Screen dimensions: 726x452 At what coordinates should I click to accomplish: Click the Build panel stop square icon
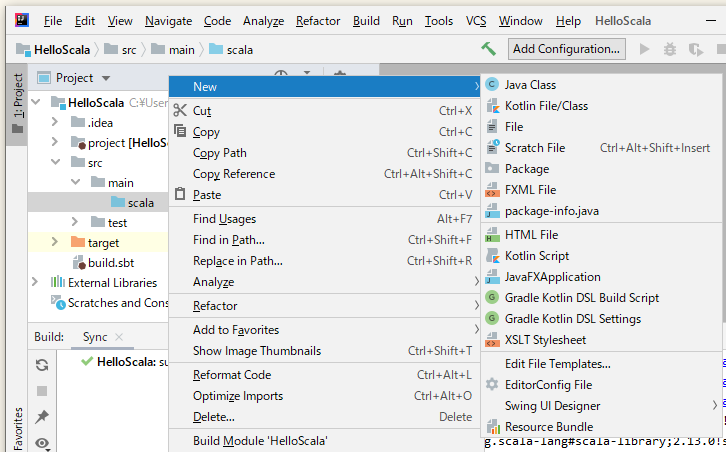(x=42, y=391)
